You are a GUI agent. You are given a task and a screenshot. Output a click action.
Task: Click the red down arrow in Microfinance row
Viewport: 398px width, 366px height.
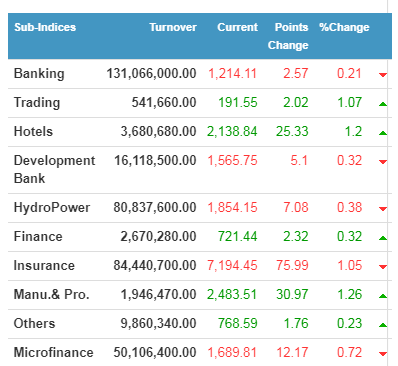(x=383, y=354)
